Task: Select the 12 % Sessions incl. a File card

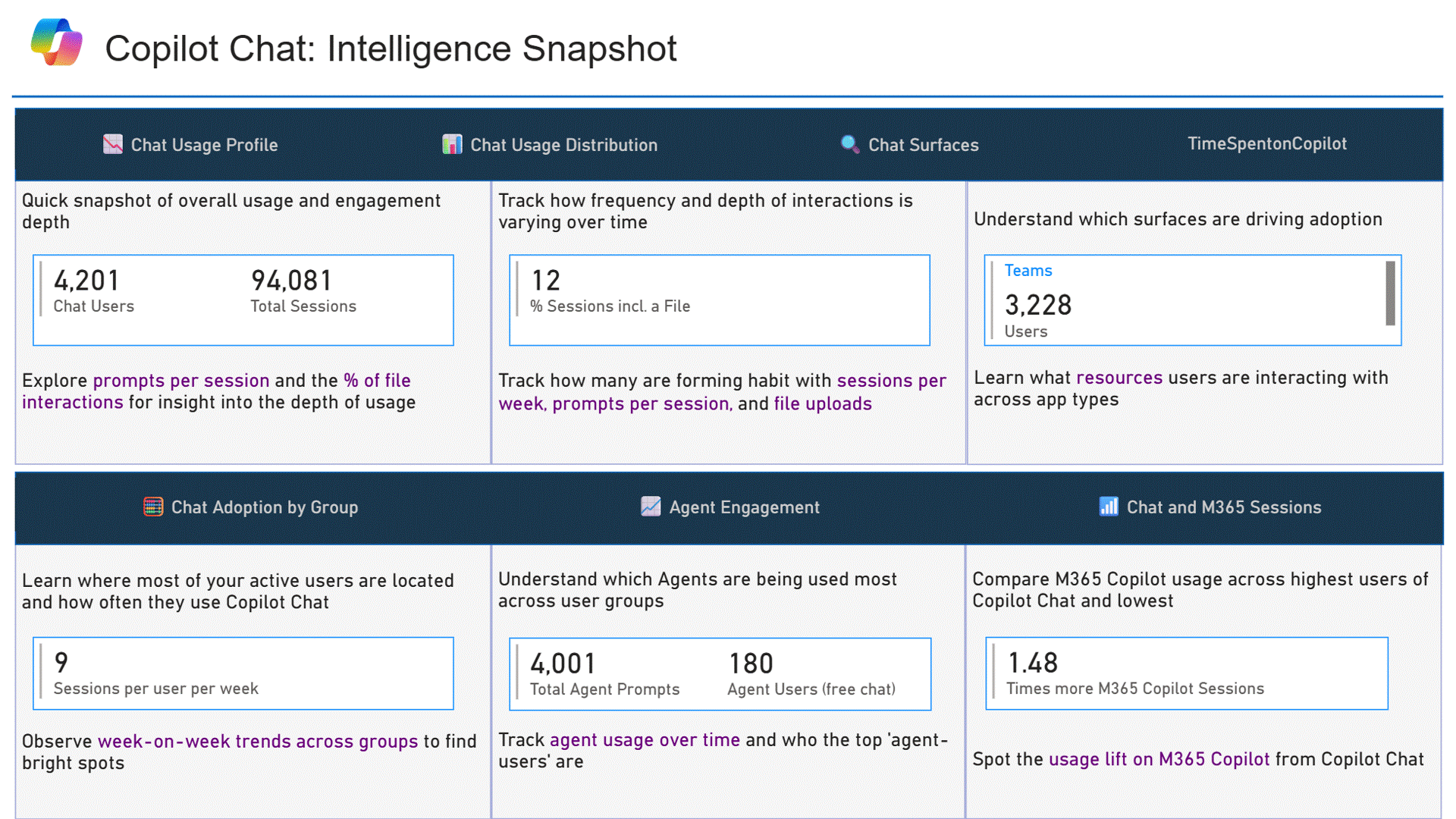Action: coord(719,300)
